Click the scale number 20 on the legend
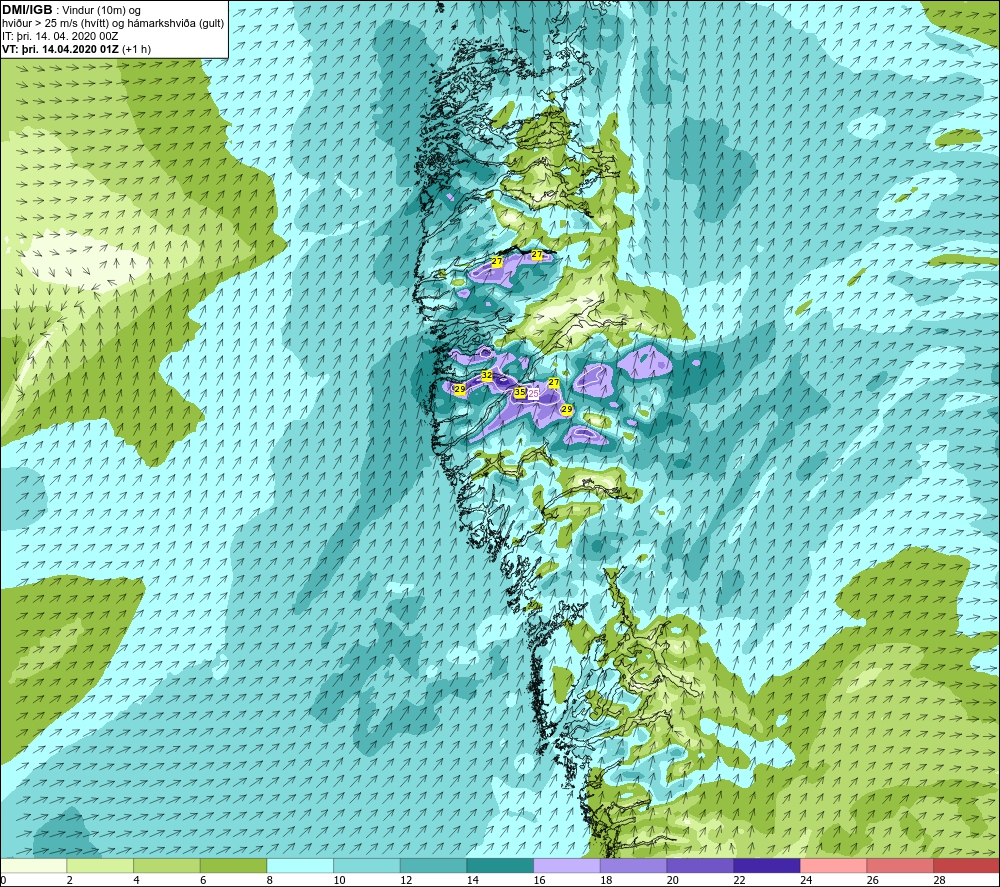This screenshot has height=887, width=1000. 672,880
